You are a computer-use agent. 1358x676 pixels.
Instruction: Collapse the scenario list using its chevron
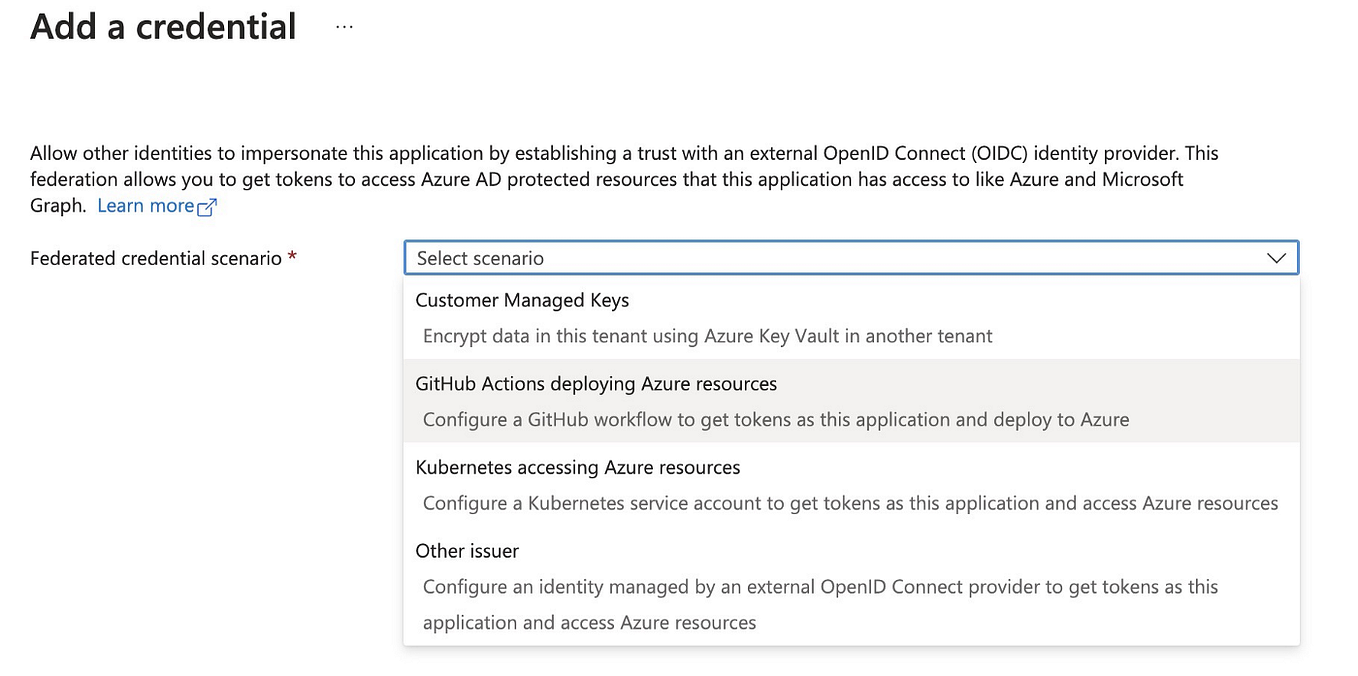[1277, 258]
